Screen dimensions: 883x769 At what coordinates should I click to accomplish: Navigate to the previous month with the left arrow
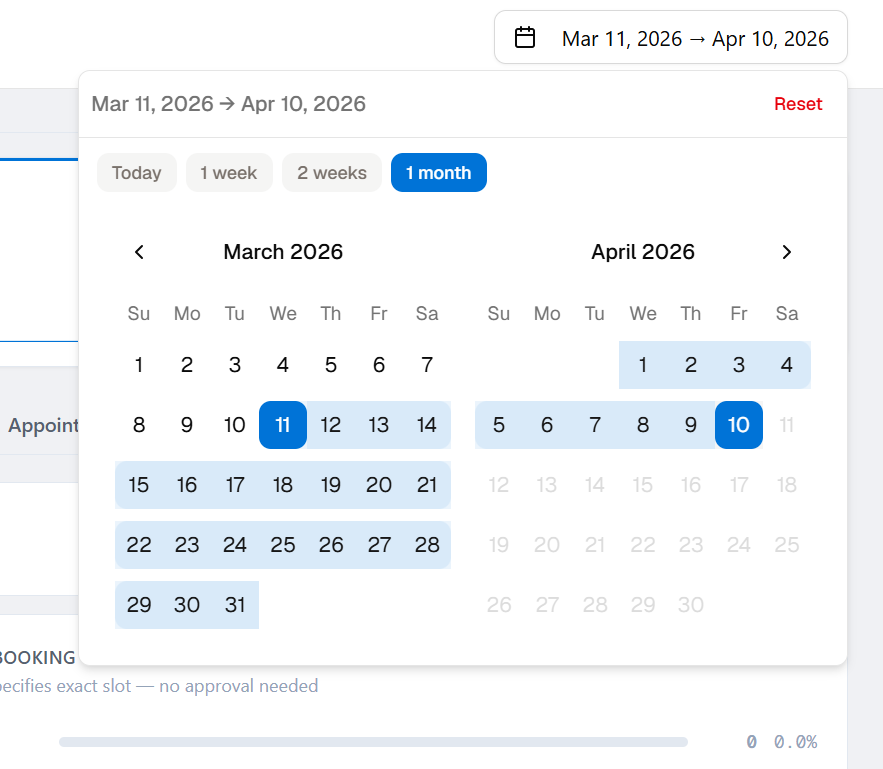point(139,252)
